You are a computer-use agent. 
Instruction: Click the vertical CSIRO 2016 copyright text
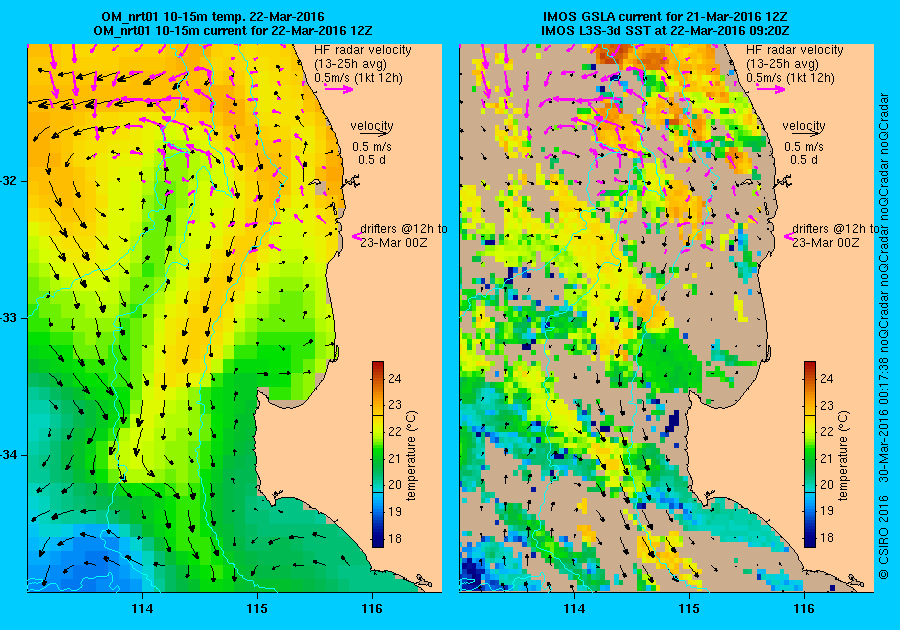[x=884, y=336]
